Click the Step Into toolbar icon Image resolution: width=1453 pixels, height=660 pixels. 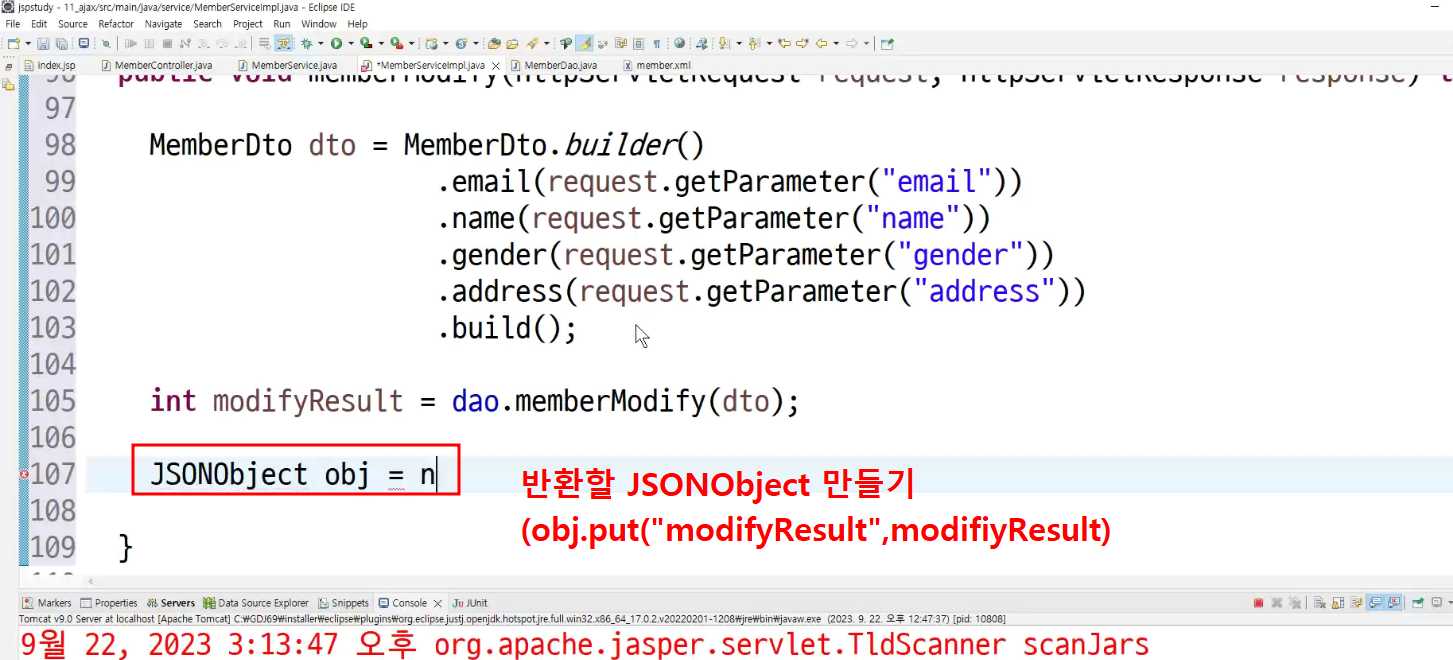pos(202,44)
